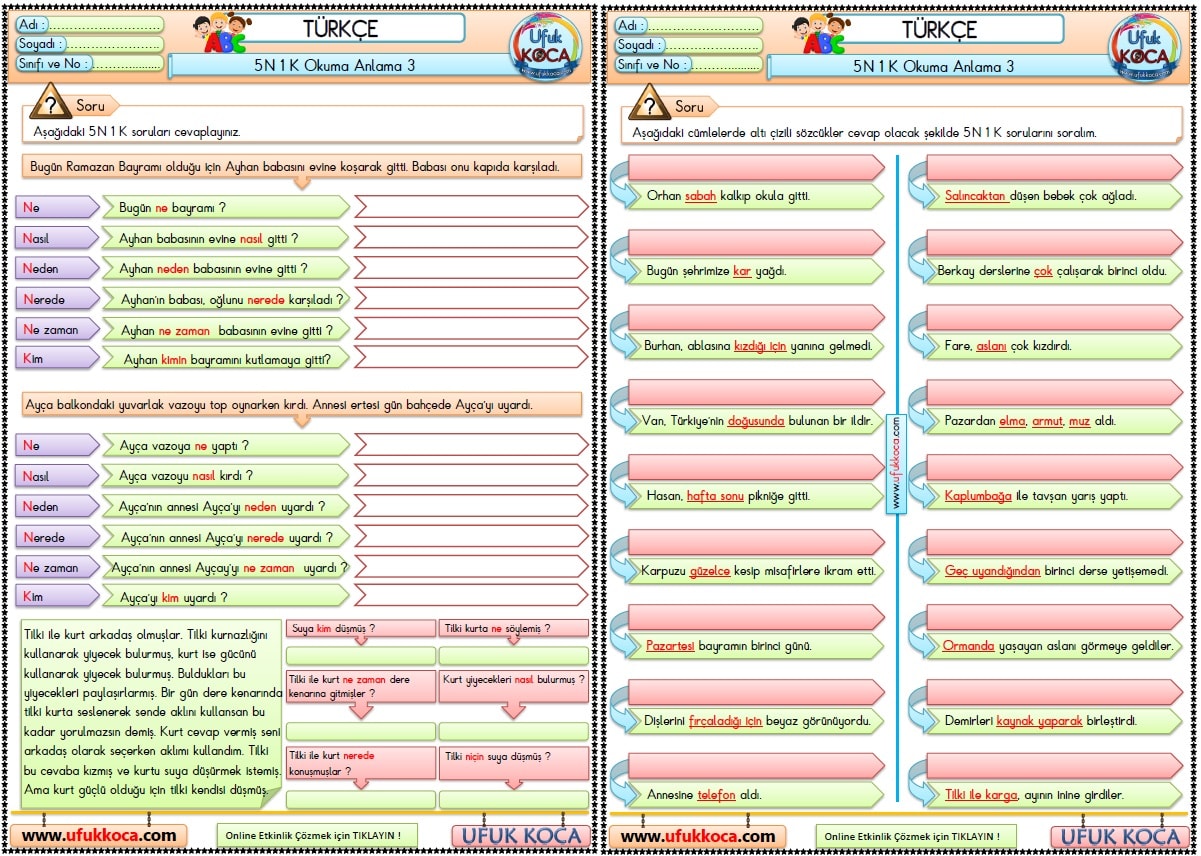
Task: Click '5N 1K Okuma Anlama 3' heading on right page
Action: pyautogui.click(x=933, y=66)
